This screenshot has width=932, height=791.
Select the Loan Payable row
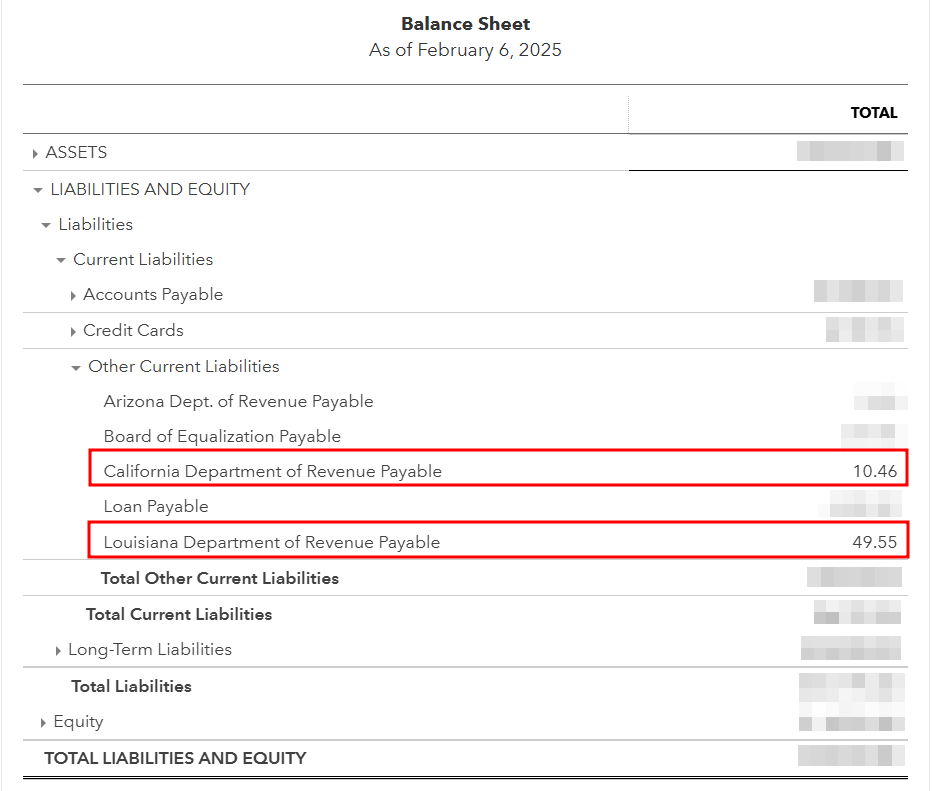coord(156,506)
